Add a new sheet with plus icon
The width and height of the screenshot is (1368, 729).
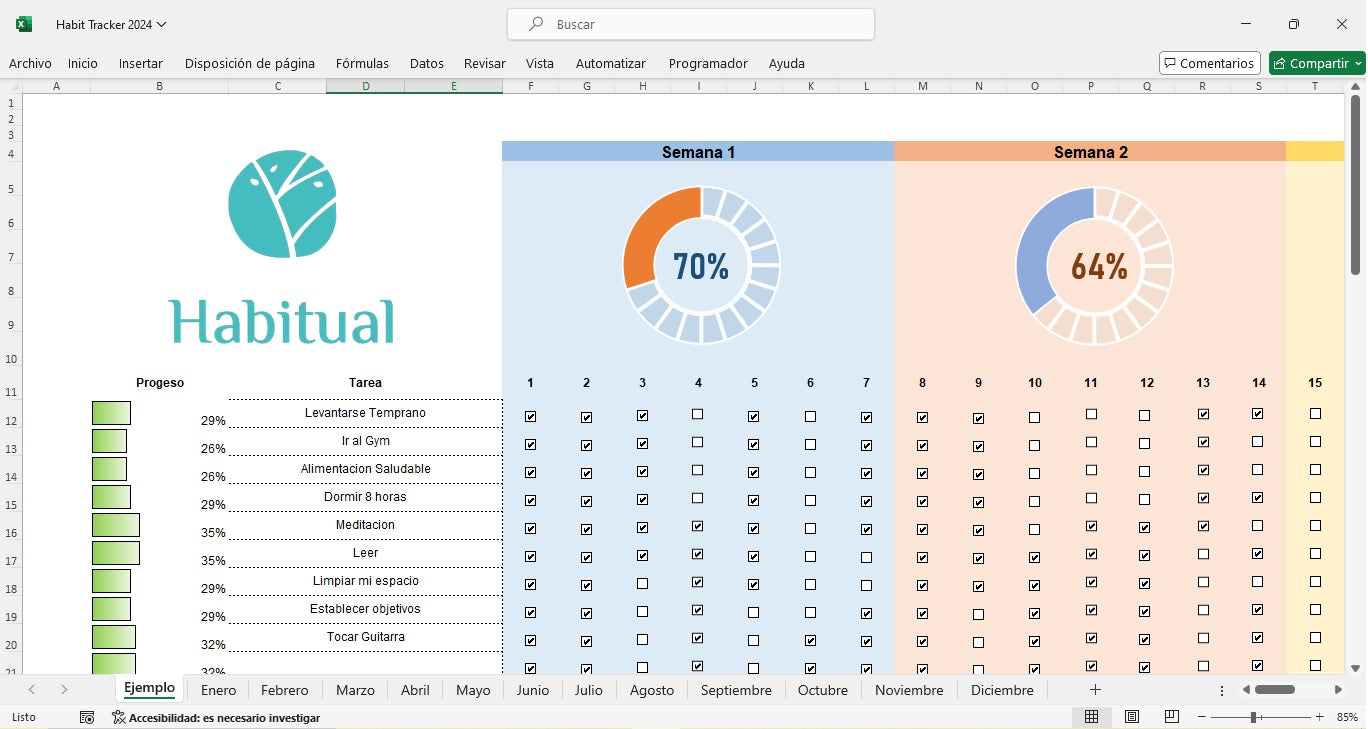1095,690
